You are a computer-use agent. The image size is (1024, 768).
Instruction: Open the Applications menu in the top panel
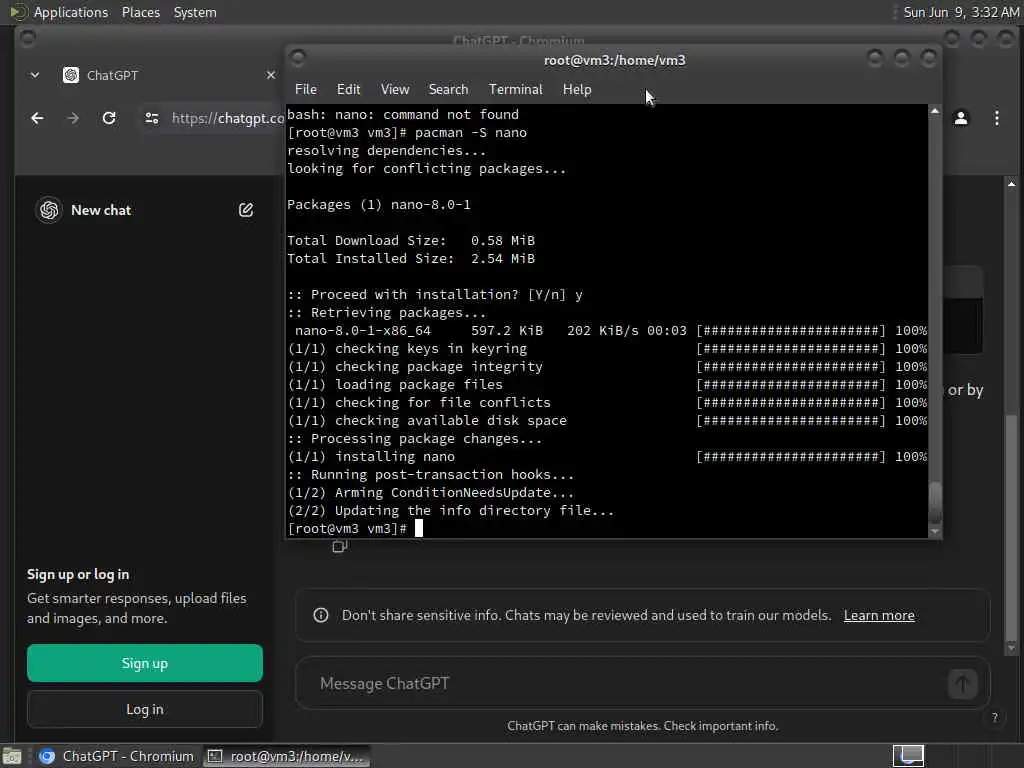coord(71,12)
